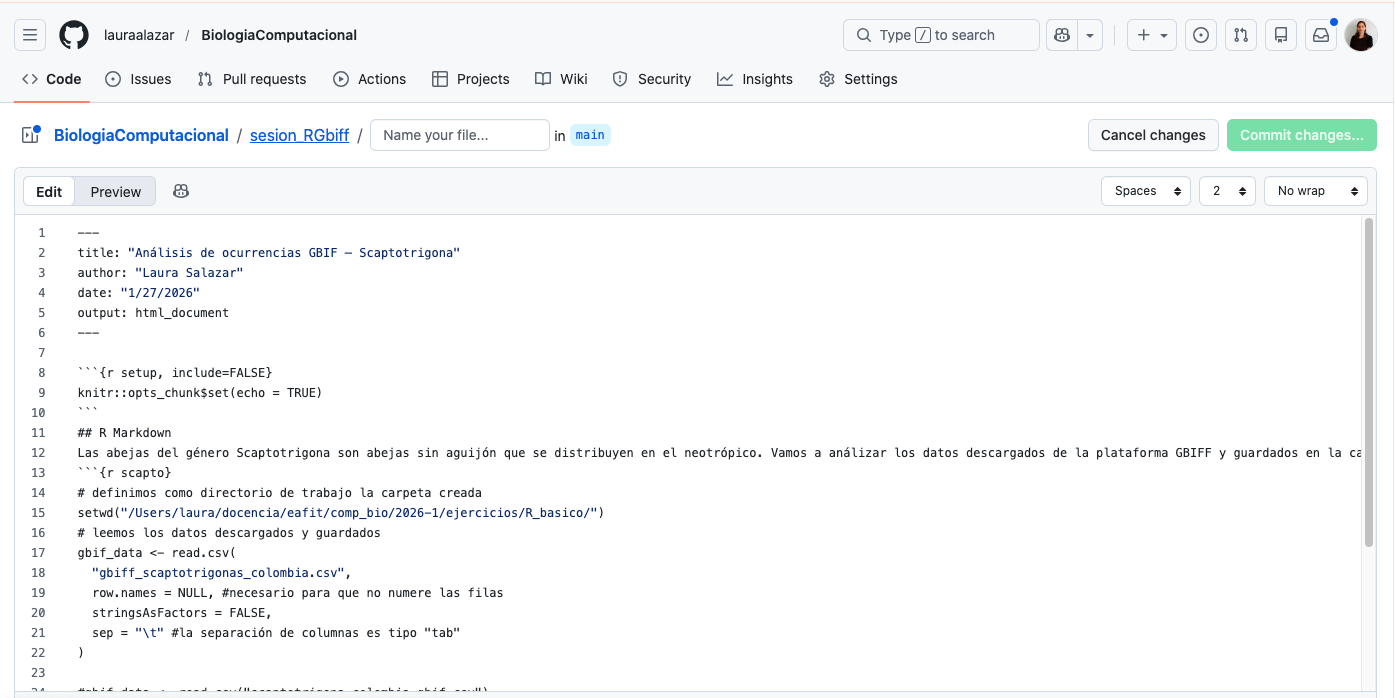Open Copilot chat icon in header
This screenshot has width=1395, height=698.
1061,35
